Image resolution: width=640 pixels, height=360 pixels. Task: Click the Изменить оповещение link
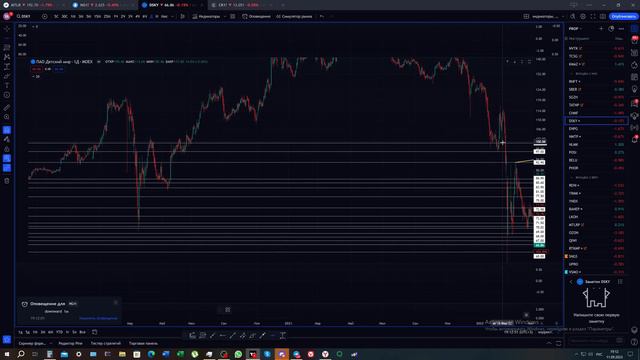click(98, 318)
